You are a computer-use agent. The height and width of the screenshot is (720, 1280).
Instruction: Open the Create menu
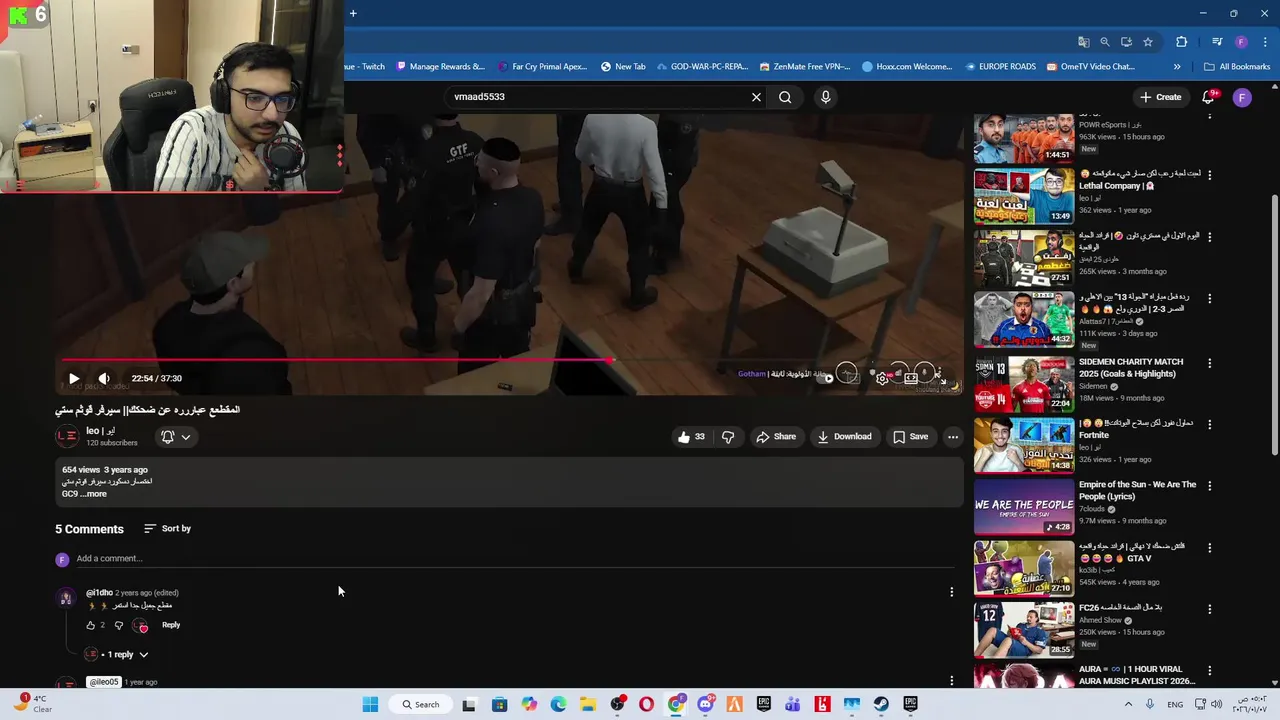click(x=1161, y=97)
